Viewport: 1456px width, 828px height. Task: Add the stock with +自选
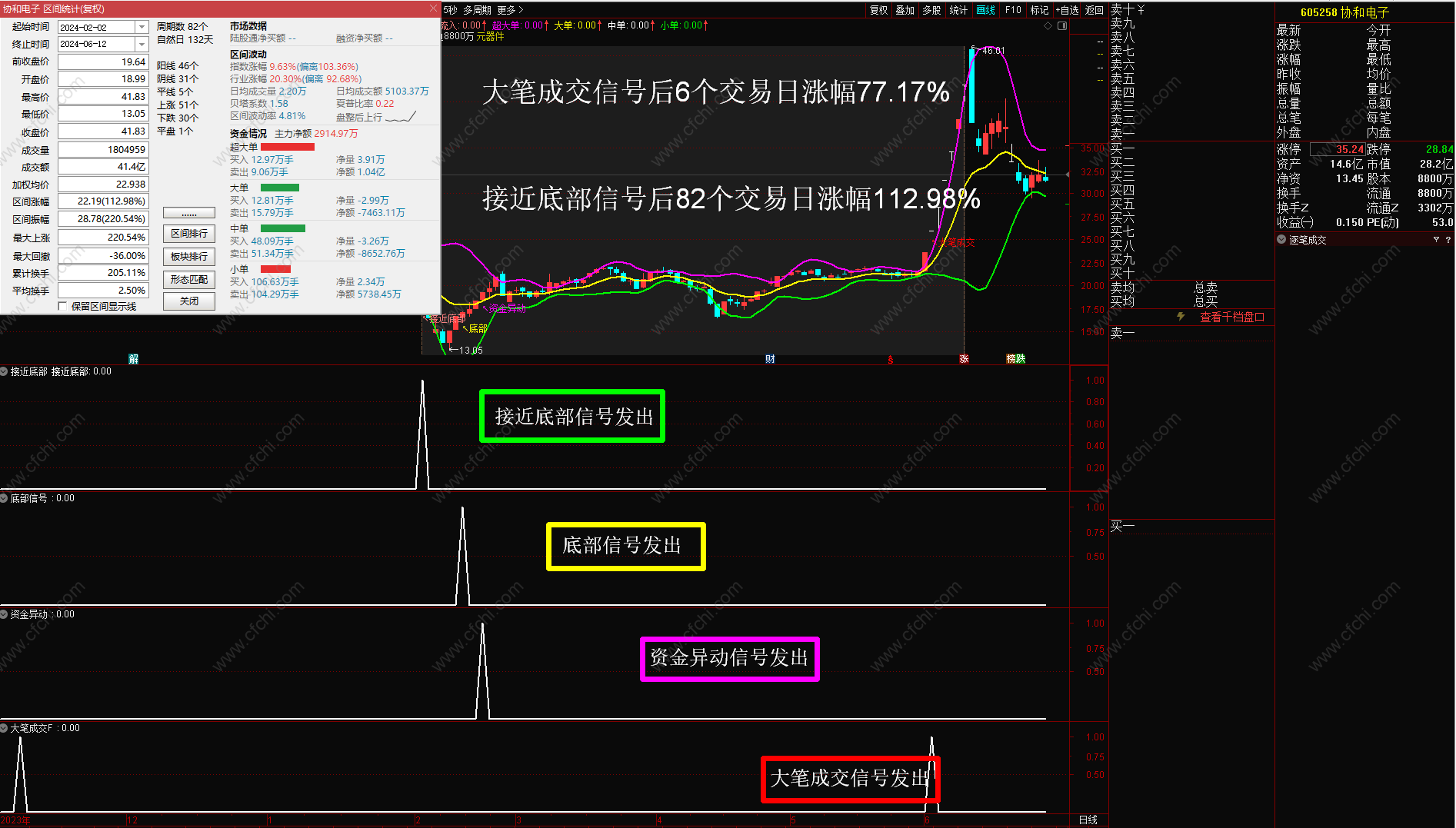pyautogui.click(x=1067, y=10)
